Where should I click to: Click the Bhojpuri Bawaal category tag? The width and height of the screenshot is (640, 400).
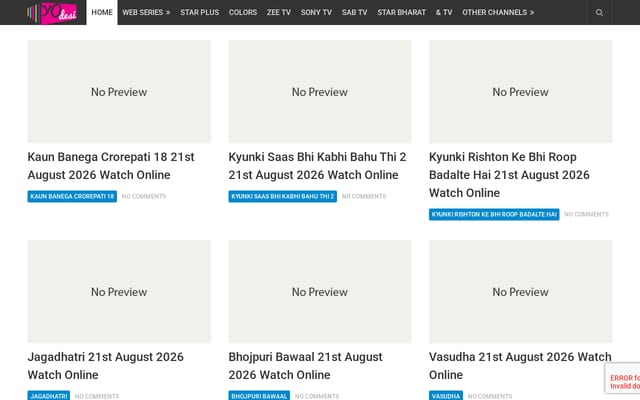coord(259,396)
